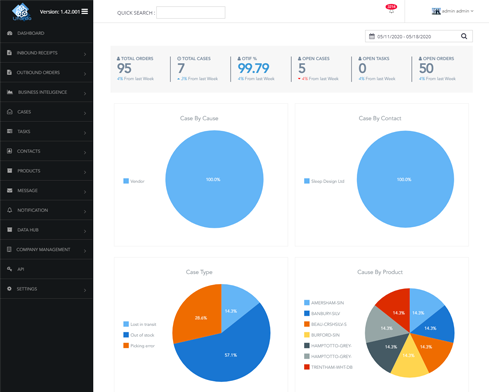Toggle the Lost in transit legend swatch
Screen dimensions: 489x392
coord(126,324)
